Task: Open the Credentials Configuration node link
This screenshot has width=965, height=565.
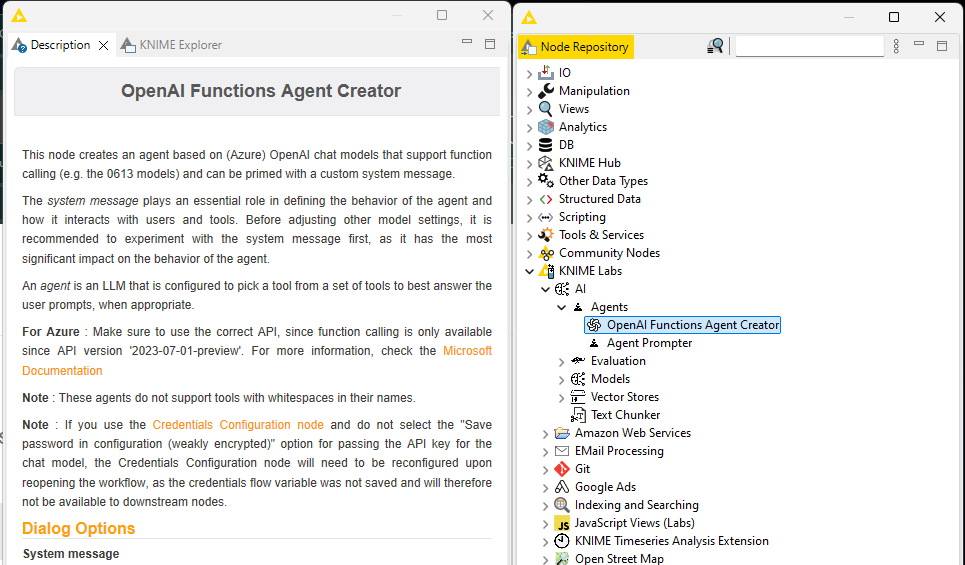Action: 238,425
